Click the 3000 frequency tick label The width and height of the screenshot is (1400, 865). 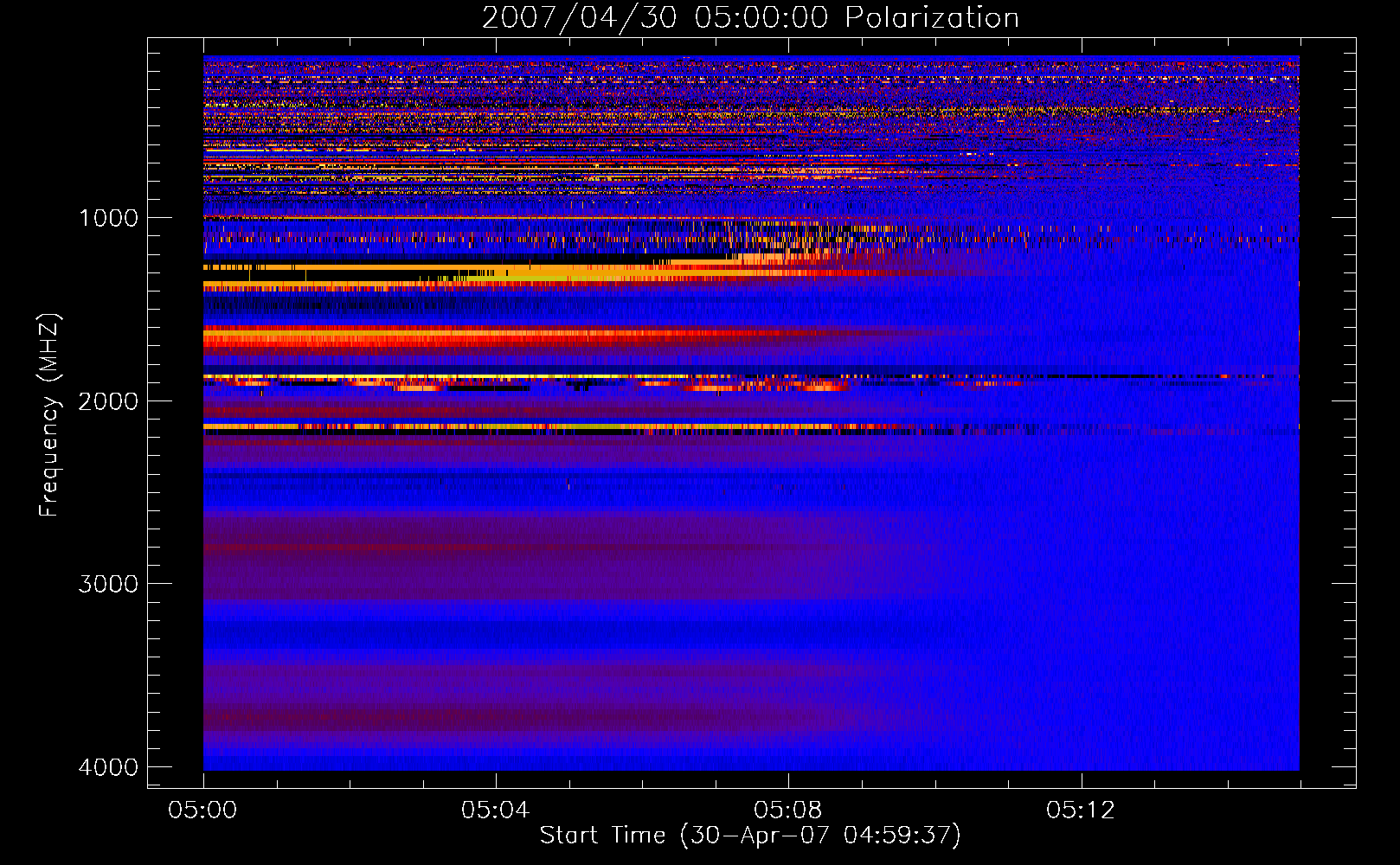click(x=108, y=584)
